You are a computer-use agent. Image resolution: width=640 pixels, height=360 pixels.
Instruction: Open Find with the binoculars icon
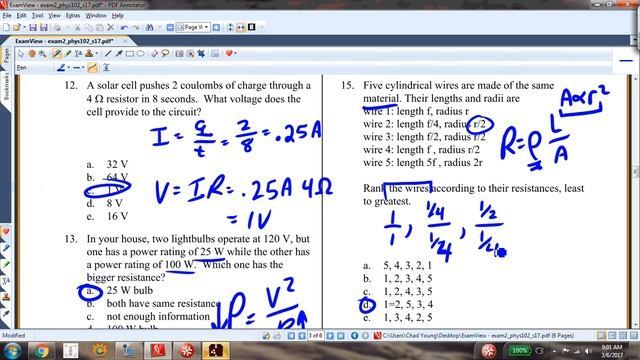point(149,27)
